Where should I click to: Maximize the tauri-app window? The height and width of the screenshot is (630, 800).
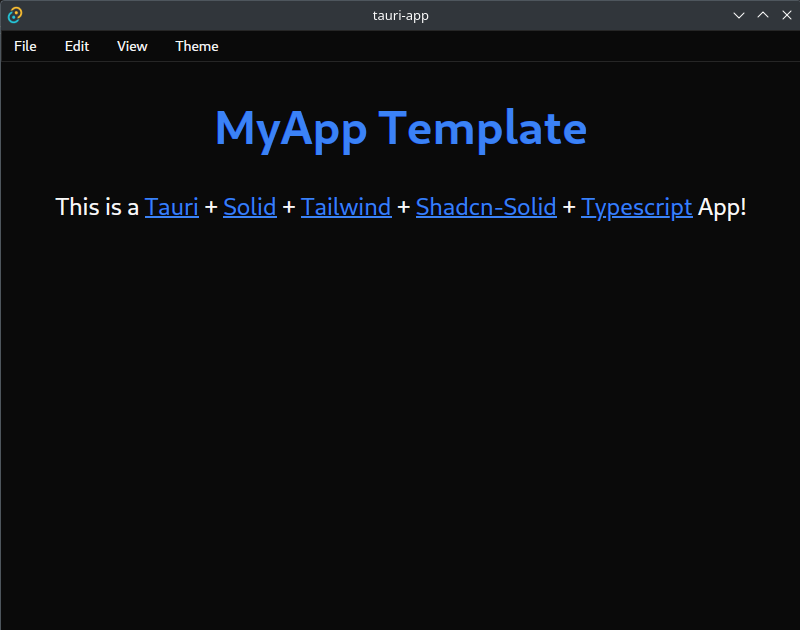pos(763,15)
